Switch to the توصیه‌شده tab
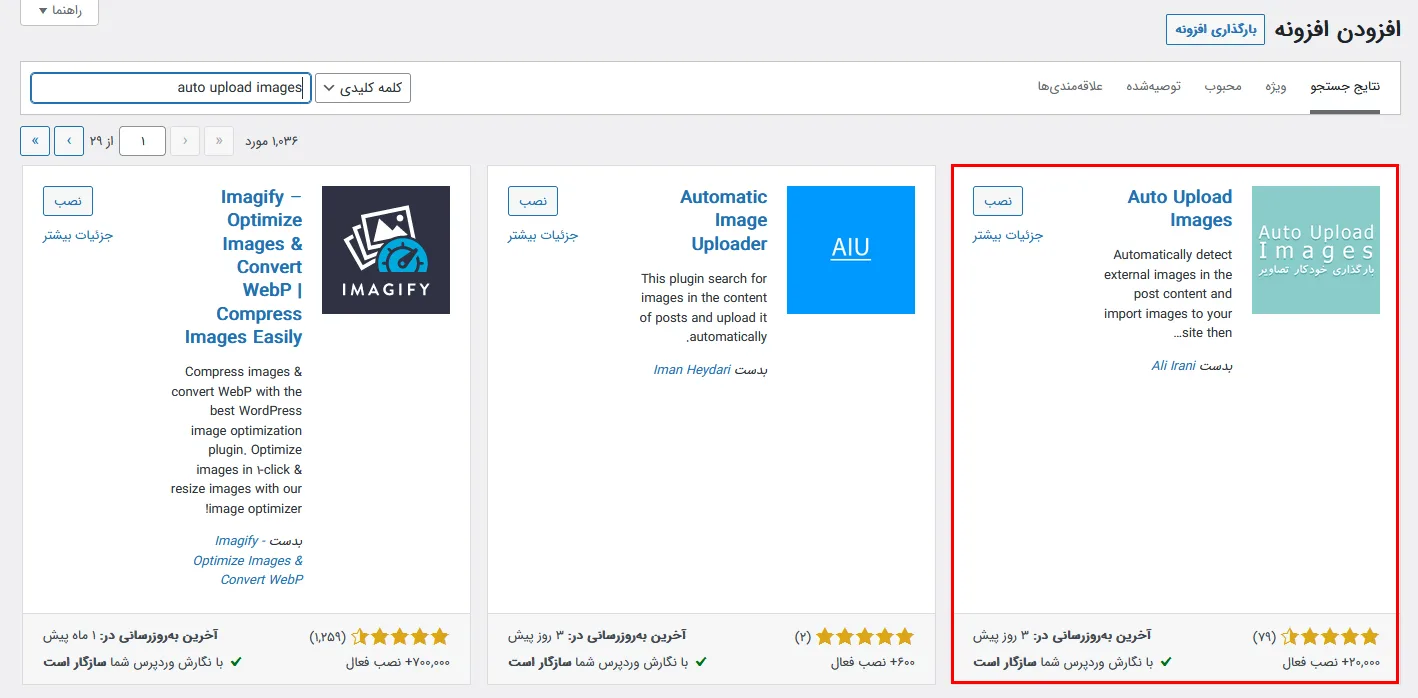 coord(1153,87)
